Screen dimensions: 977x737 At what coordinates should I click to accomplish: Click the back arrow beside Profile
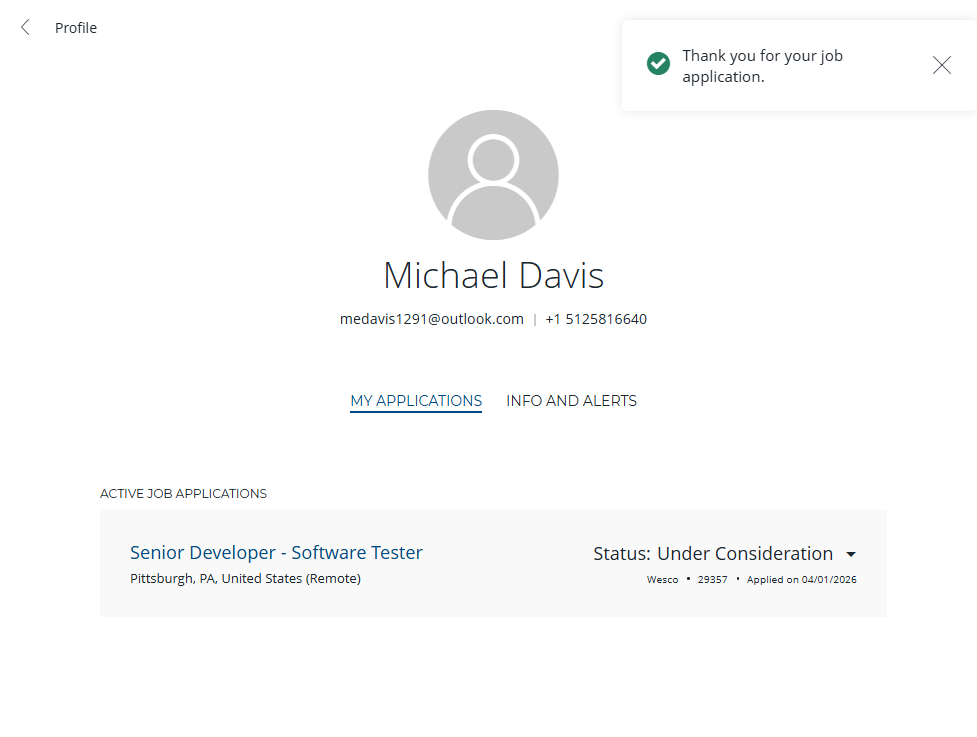pos(25,28)
